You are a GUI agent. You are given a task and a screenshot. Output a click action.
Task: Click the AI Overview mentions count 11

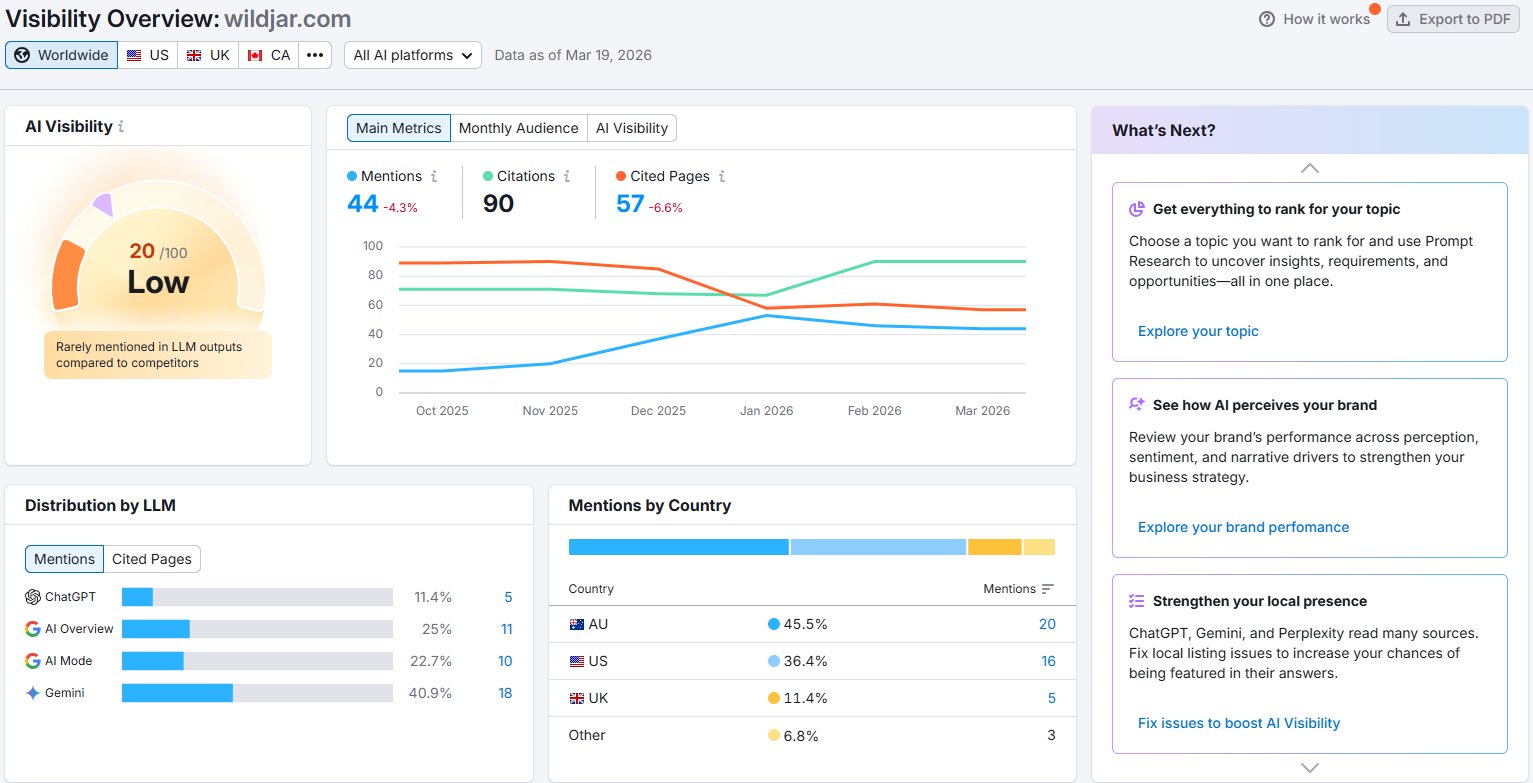click(x=506, y=629)
